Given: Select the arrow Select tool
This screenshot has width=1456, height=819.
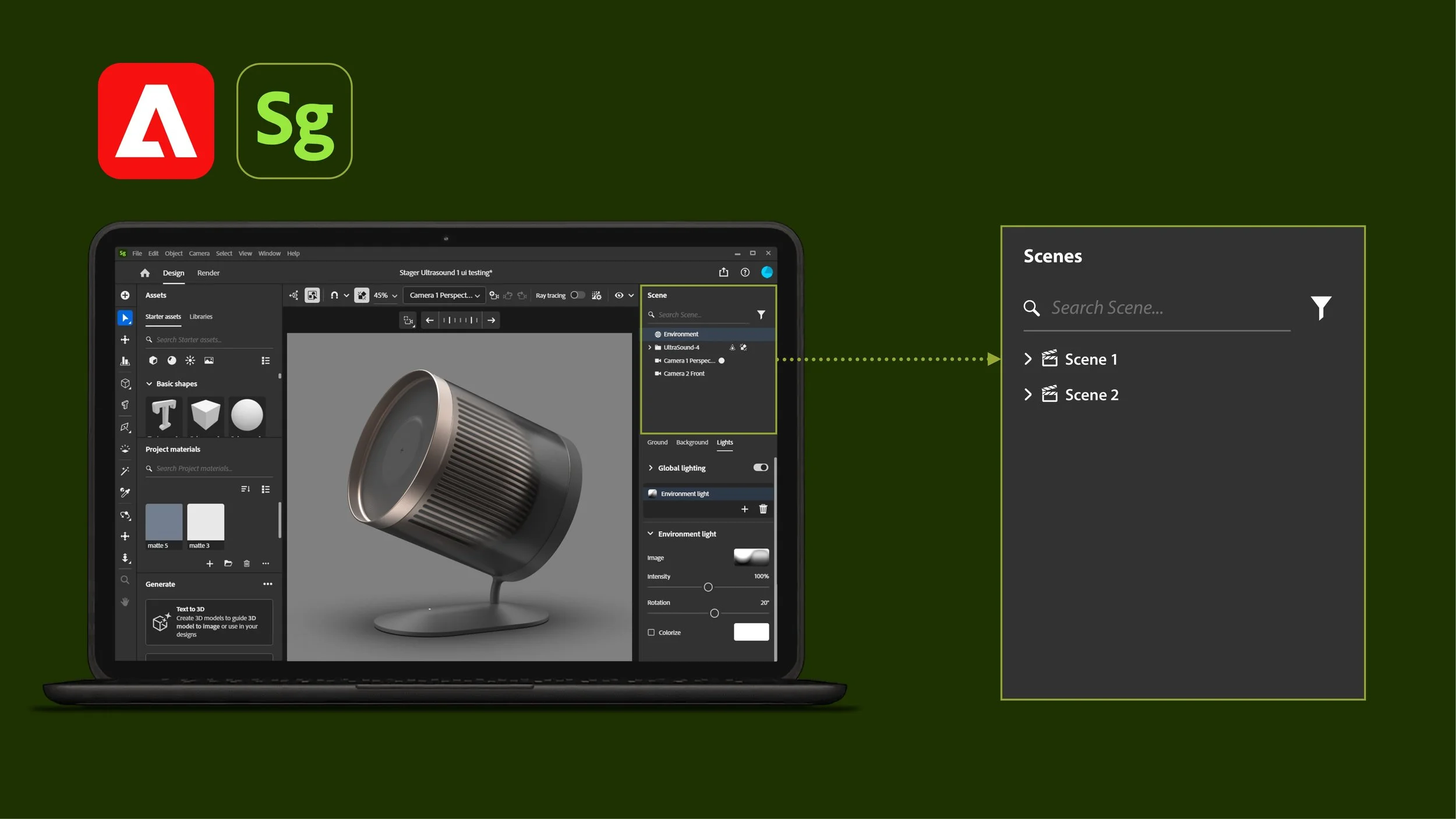Looking at the screenshot, I should tap(125, 317).
